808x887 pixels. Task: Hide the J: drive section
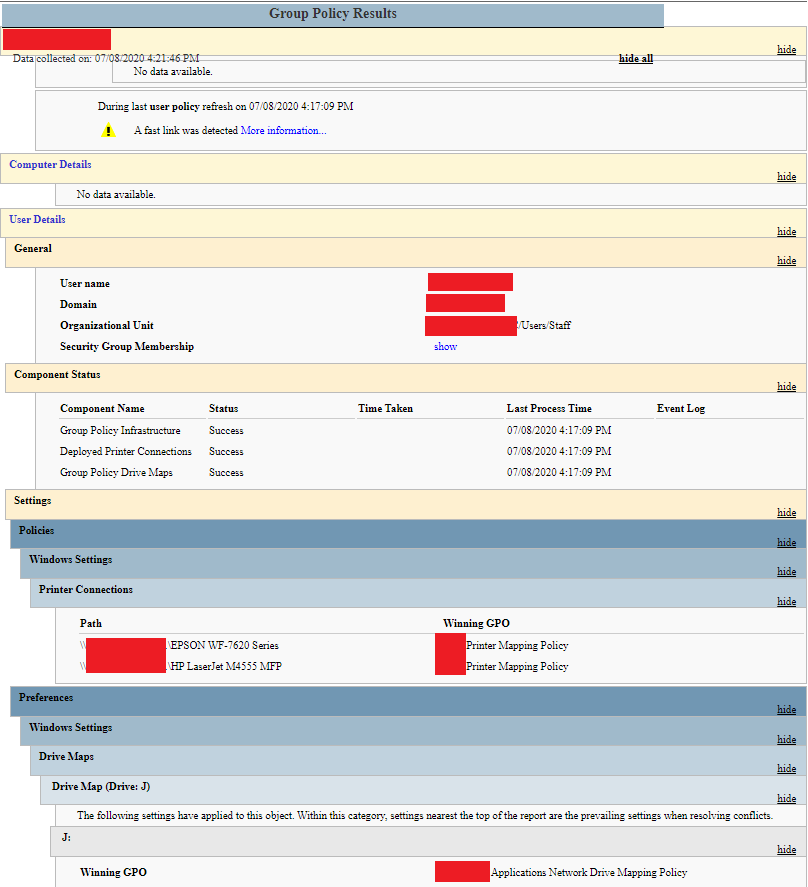pos(786,849)
